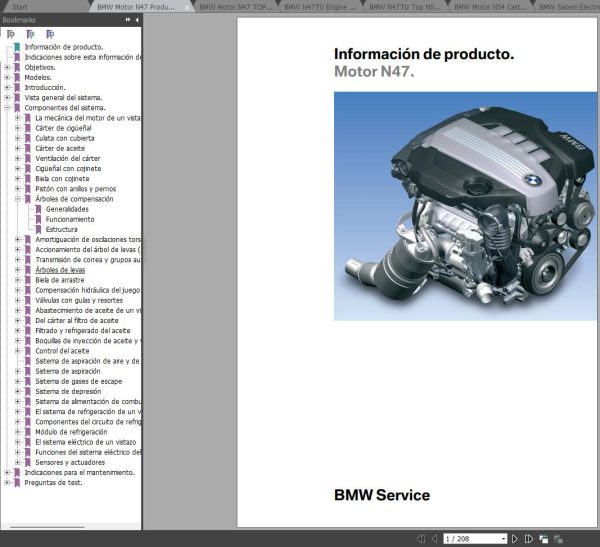Click bookmark icon beside Preguntas de test
The height and width of the screenshot is (547, 600).
click(17, 483)
